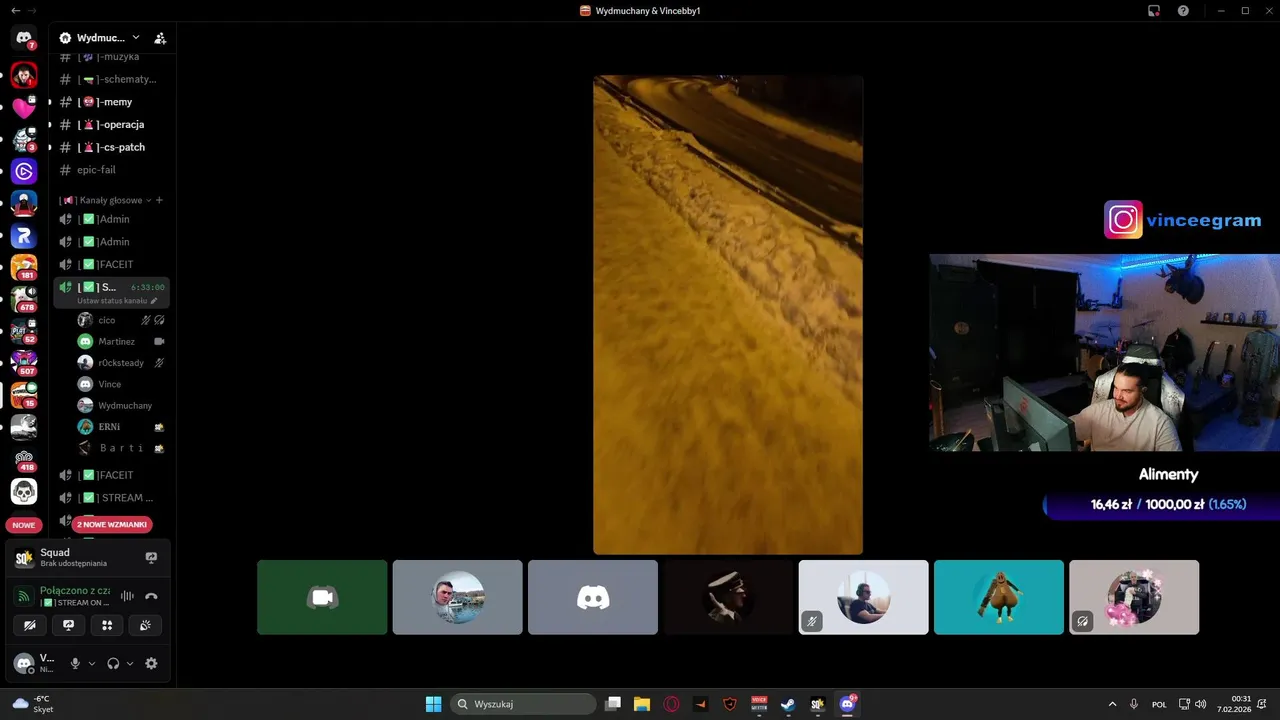Open help question-mark icon in title bar
The width and height of the screenshot is (1280, 720).
tap(1183, 10)
